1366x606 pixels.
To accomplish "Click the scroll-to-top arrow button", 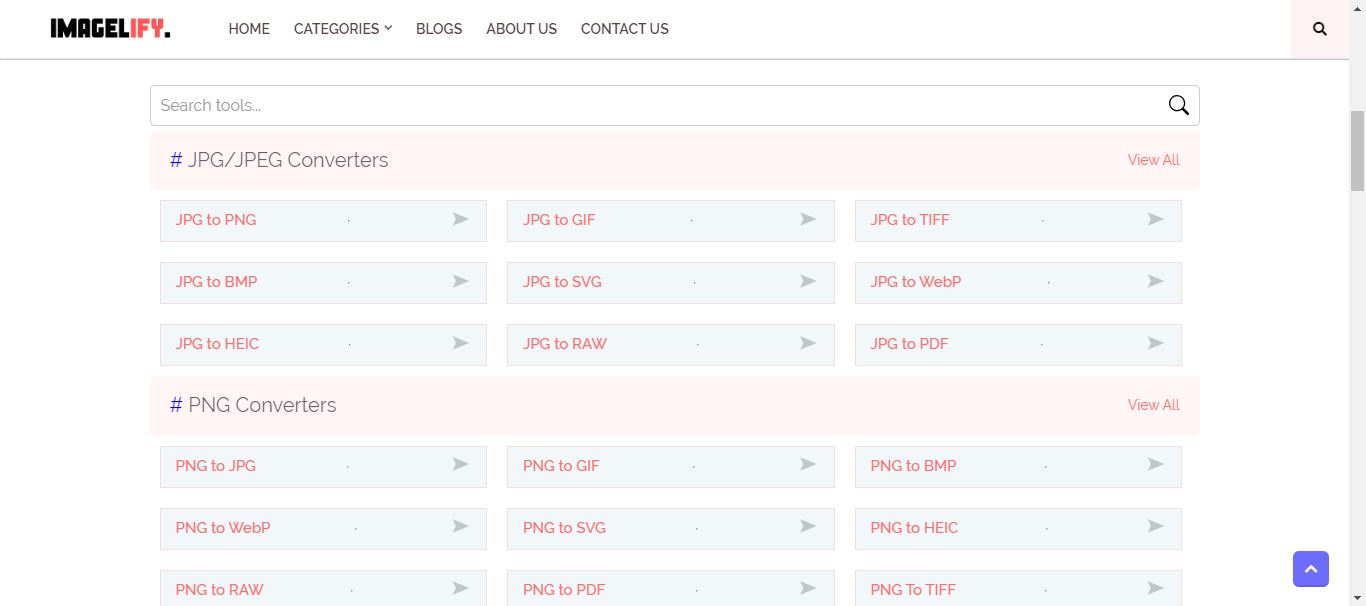I will [x=1310, y=568].
